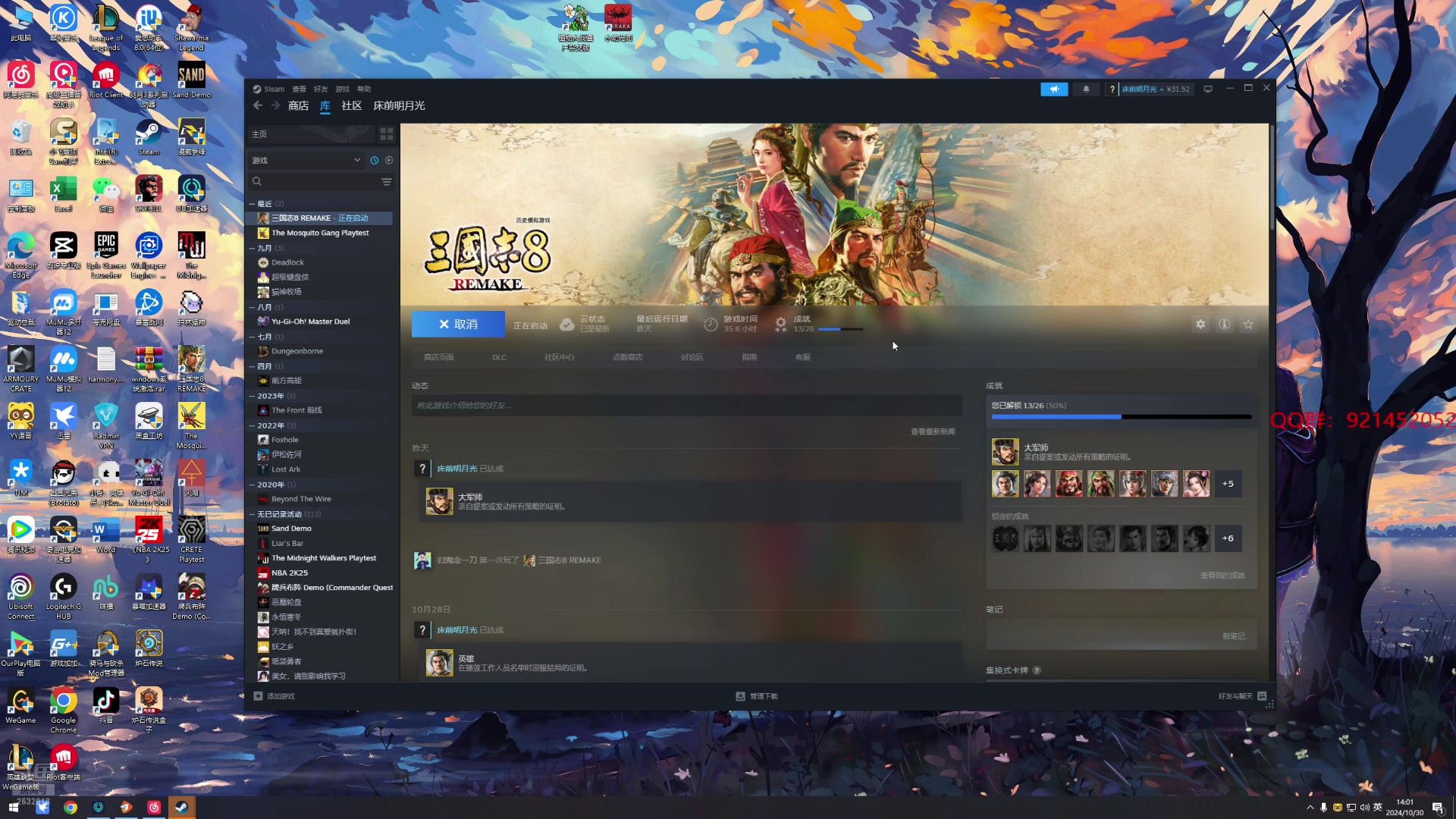Click 新笔记 to add a note
Image resolution: width=1456 pixels, height=819 pixels.
point(1234,636)
